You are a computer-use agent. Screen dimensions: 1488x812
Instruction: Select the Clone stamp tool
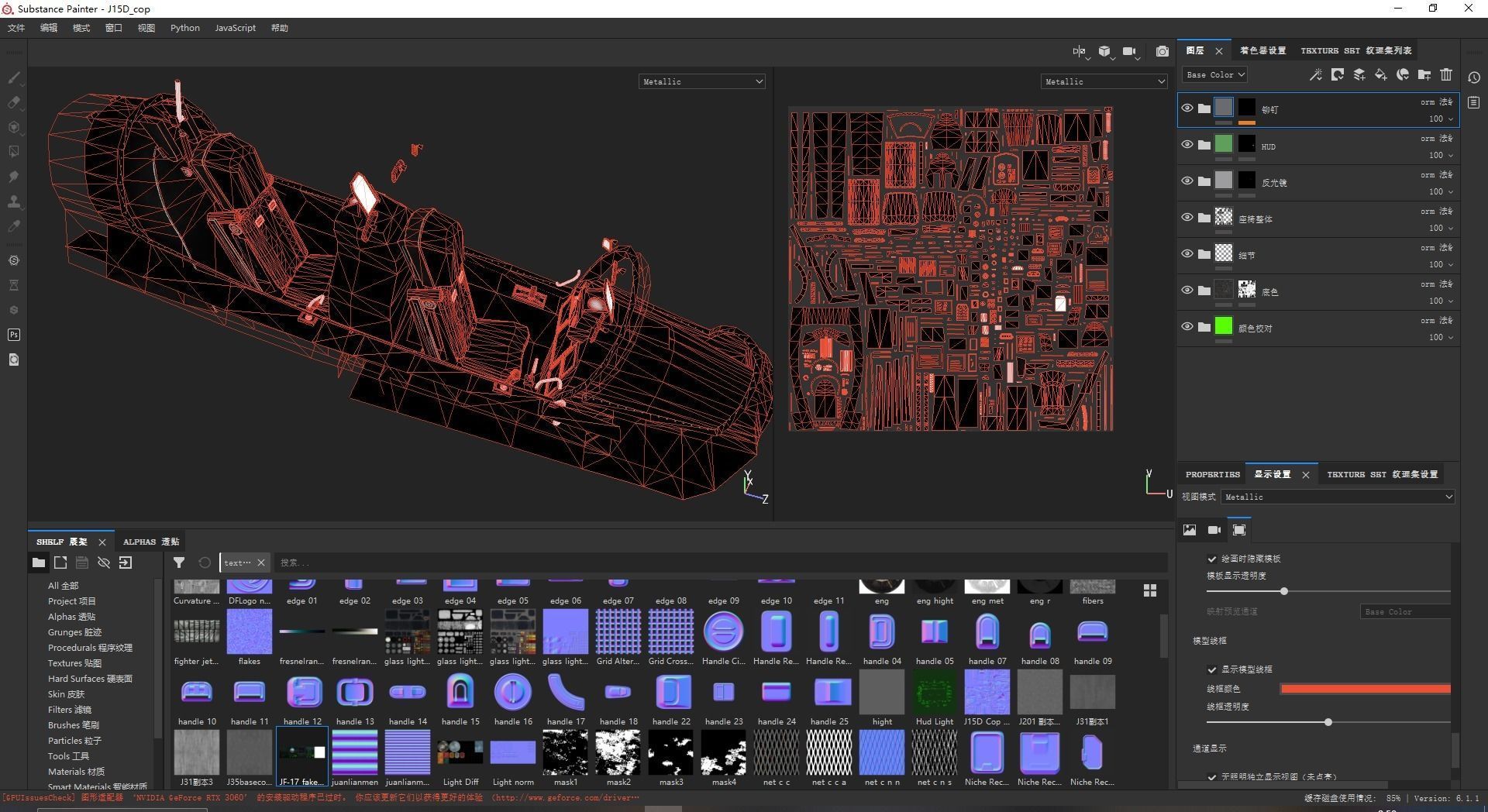tap(14, 201)
